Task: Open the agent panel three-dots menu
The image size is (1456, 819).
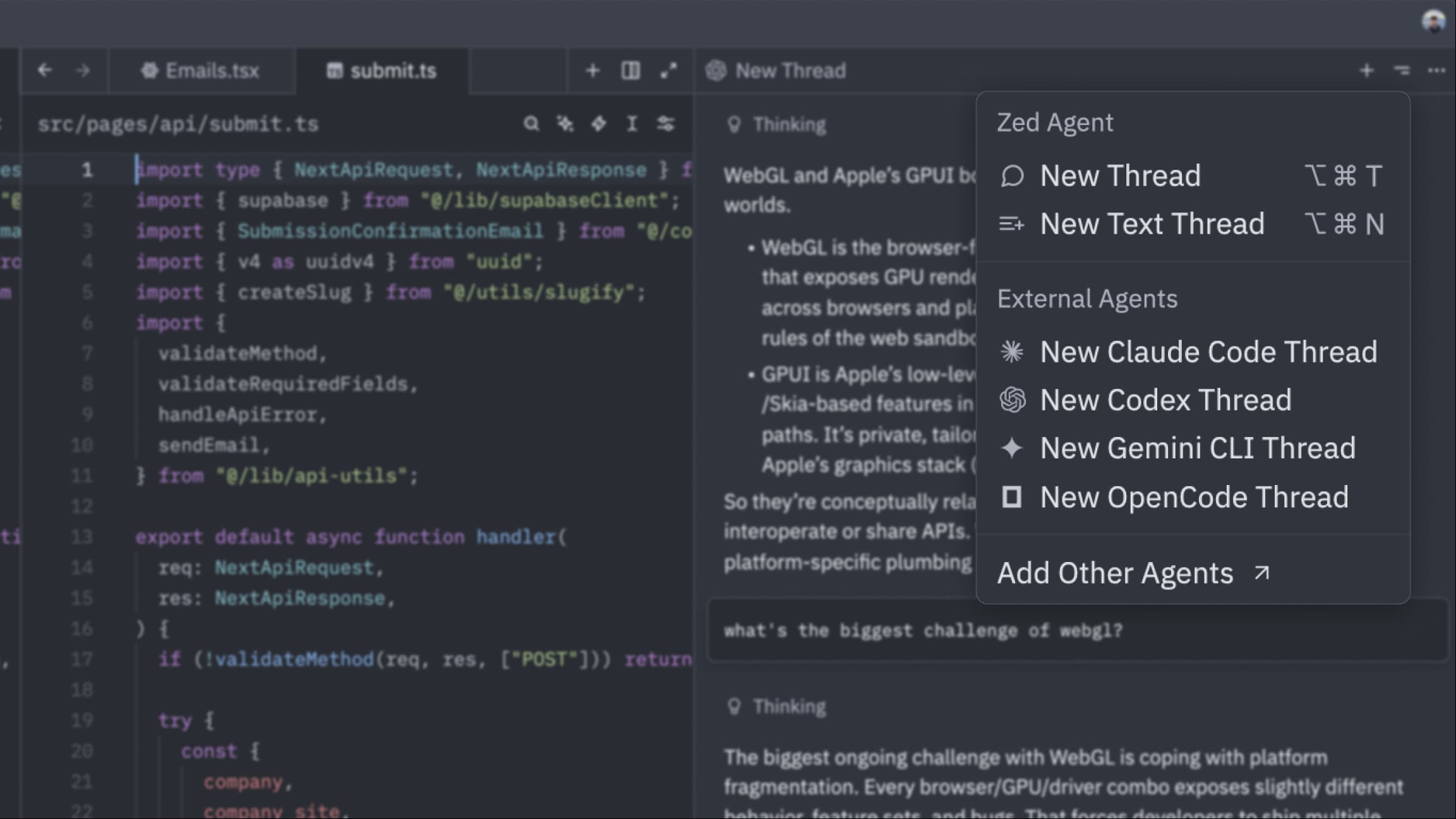Action: click(1436, 70)
